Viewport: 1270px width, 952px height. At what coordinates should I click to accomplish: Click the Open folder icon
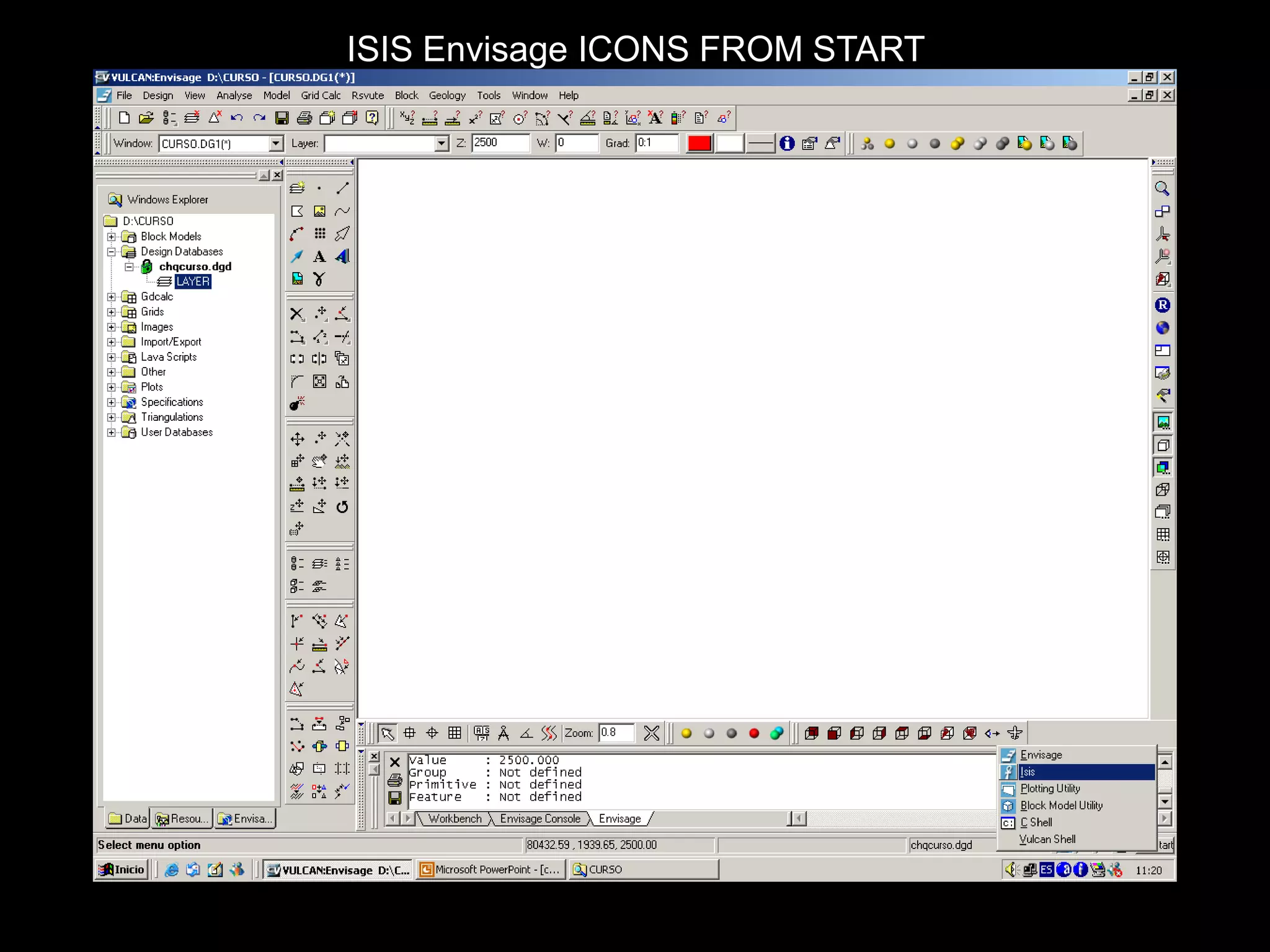(146, 118)
